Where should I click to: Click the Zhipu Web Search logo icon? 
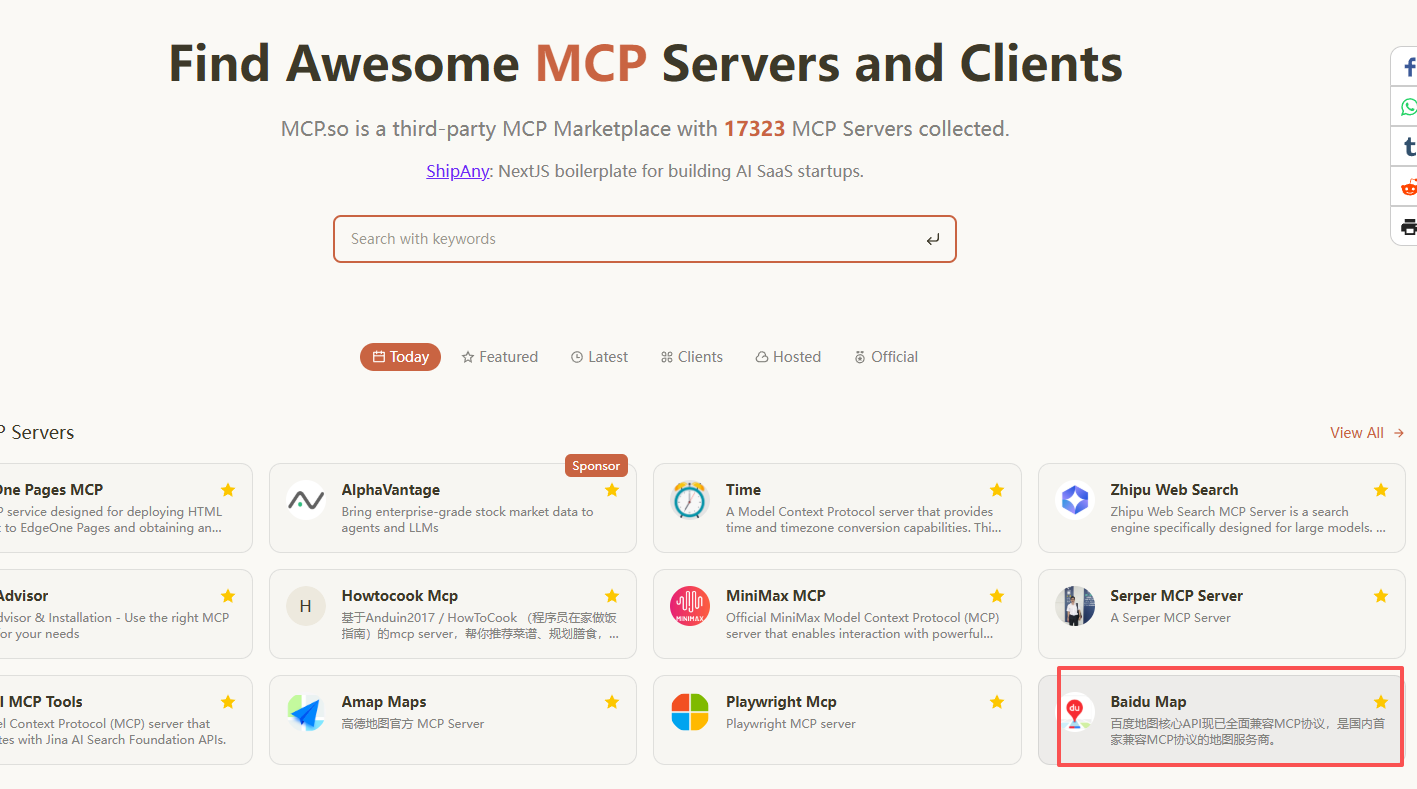[x=1075, y=500]
